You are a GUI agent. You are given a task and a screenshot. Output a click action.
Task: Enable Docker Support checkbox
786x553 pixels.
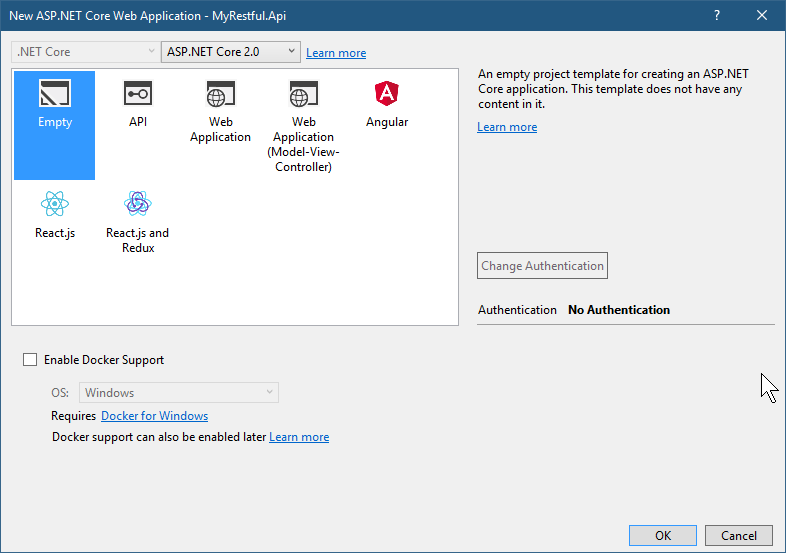pyautogui.click(x=30, y=360)
